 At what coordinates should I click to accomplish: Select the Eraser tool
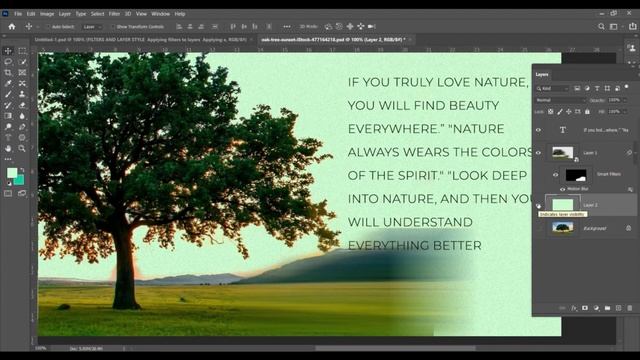(22, 105)
